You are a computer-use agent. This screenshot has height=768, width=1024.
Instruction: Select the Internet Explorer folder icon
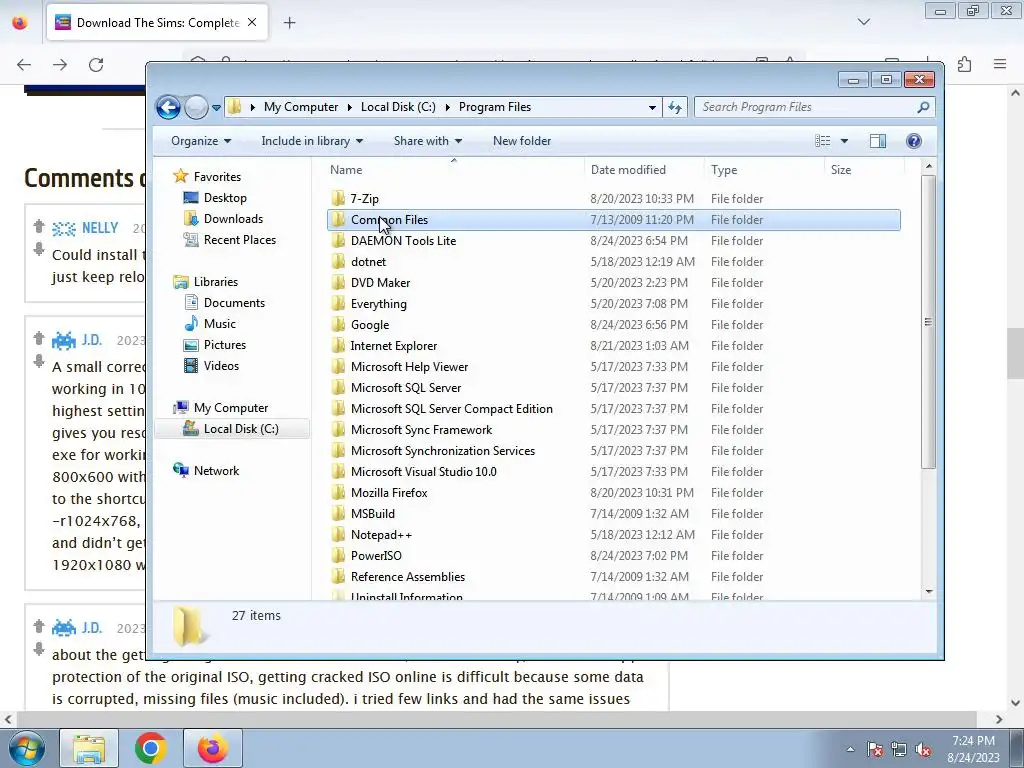pyautogui.click(x=338, y=345)
